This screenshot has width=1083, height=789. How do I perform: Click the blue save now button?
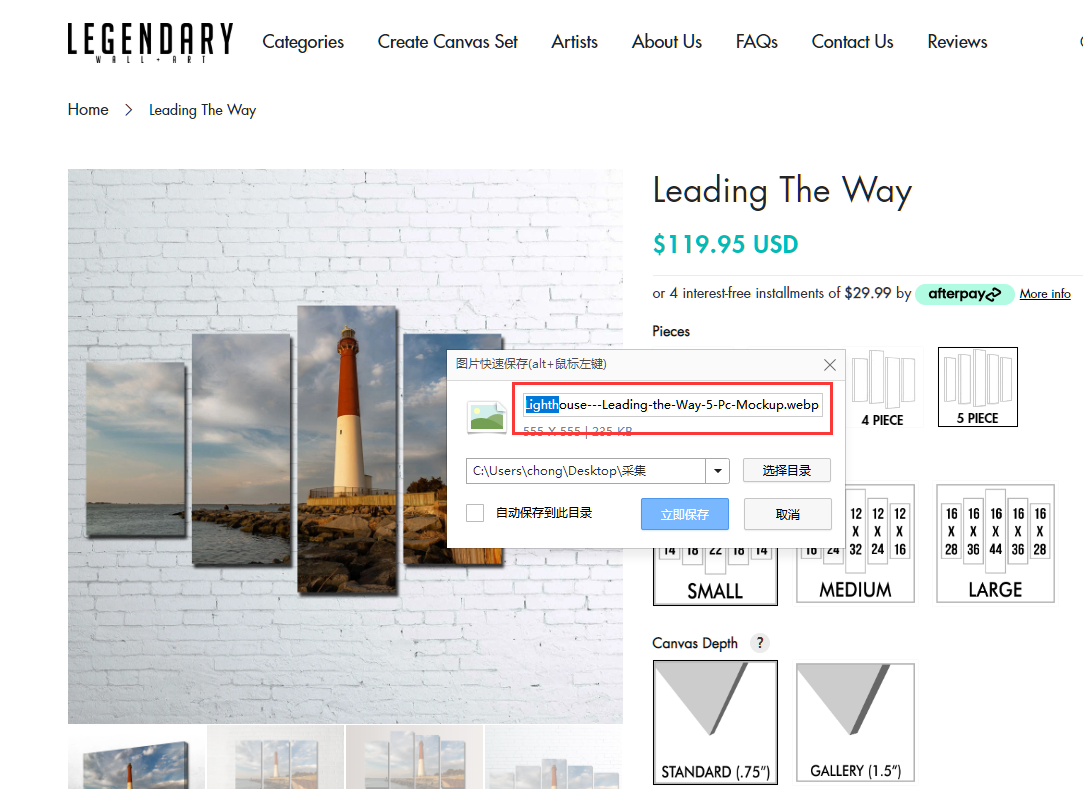point(684,514)
